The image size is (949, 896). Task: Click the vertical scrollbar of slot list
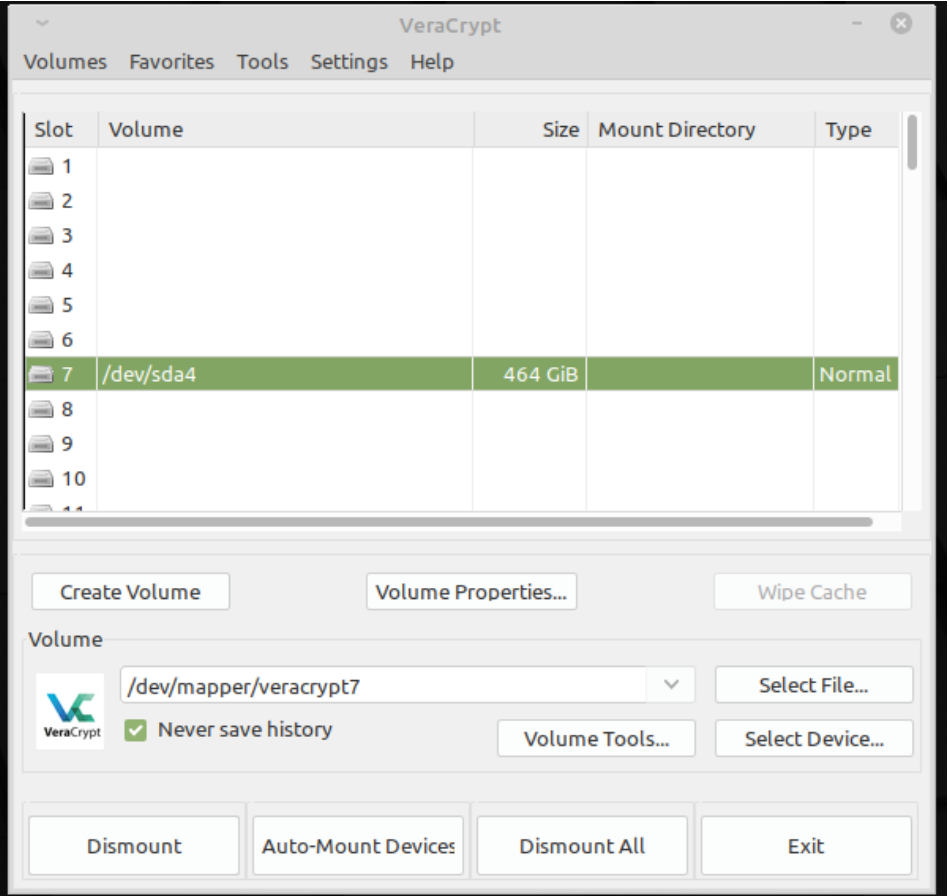click(912, 142)
